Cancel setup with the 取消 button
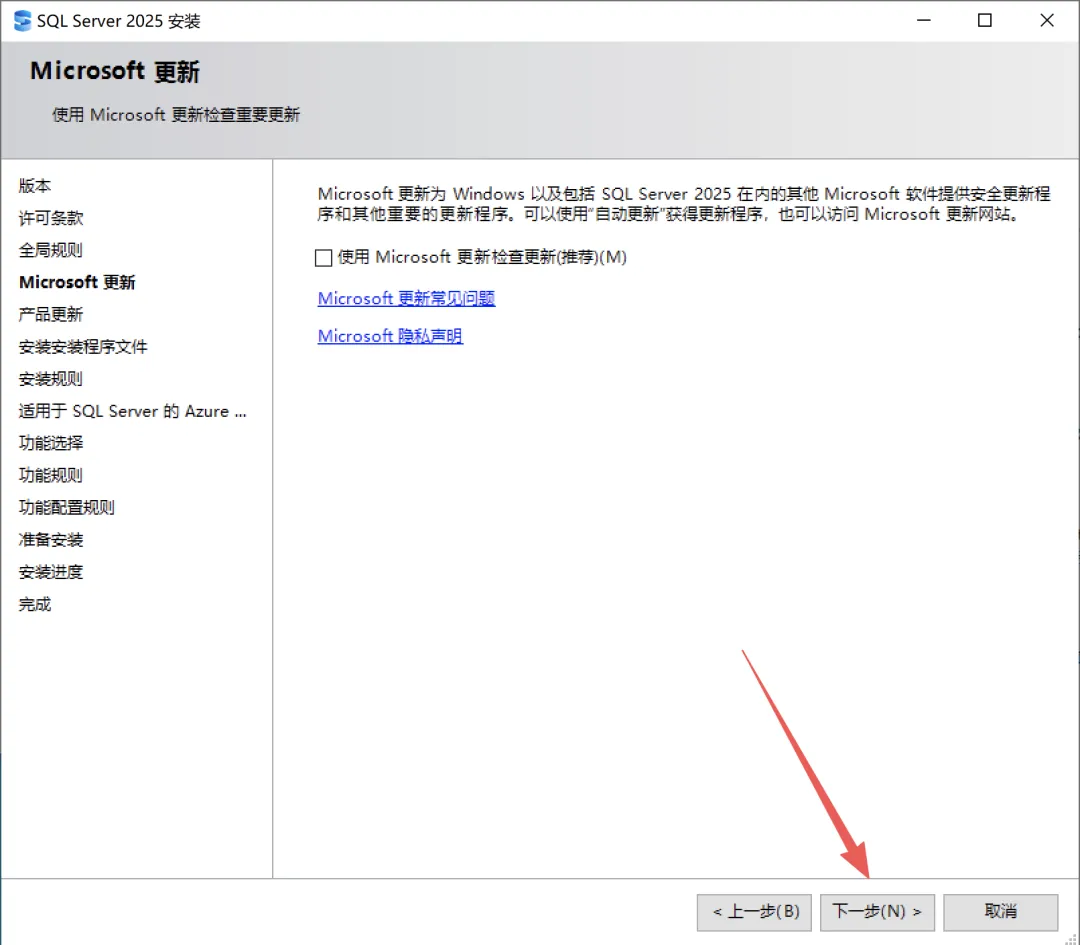 click(x=1000, y=912)
